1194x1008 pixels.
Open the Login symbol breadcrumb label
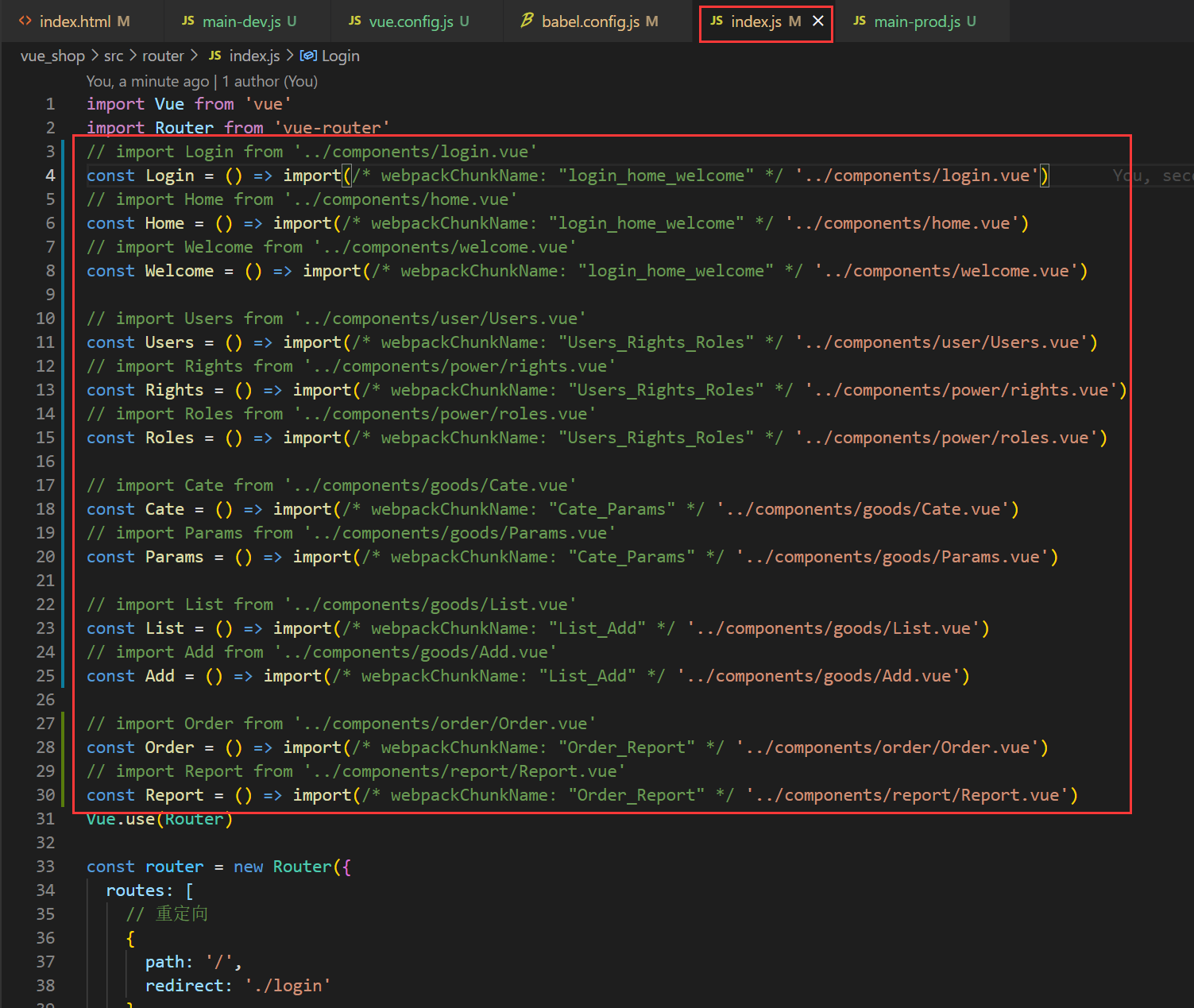point(341,56)
